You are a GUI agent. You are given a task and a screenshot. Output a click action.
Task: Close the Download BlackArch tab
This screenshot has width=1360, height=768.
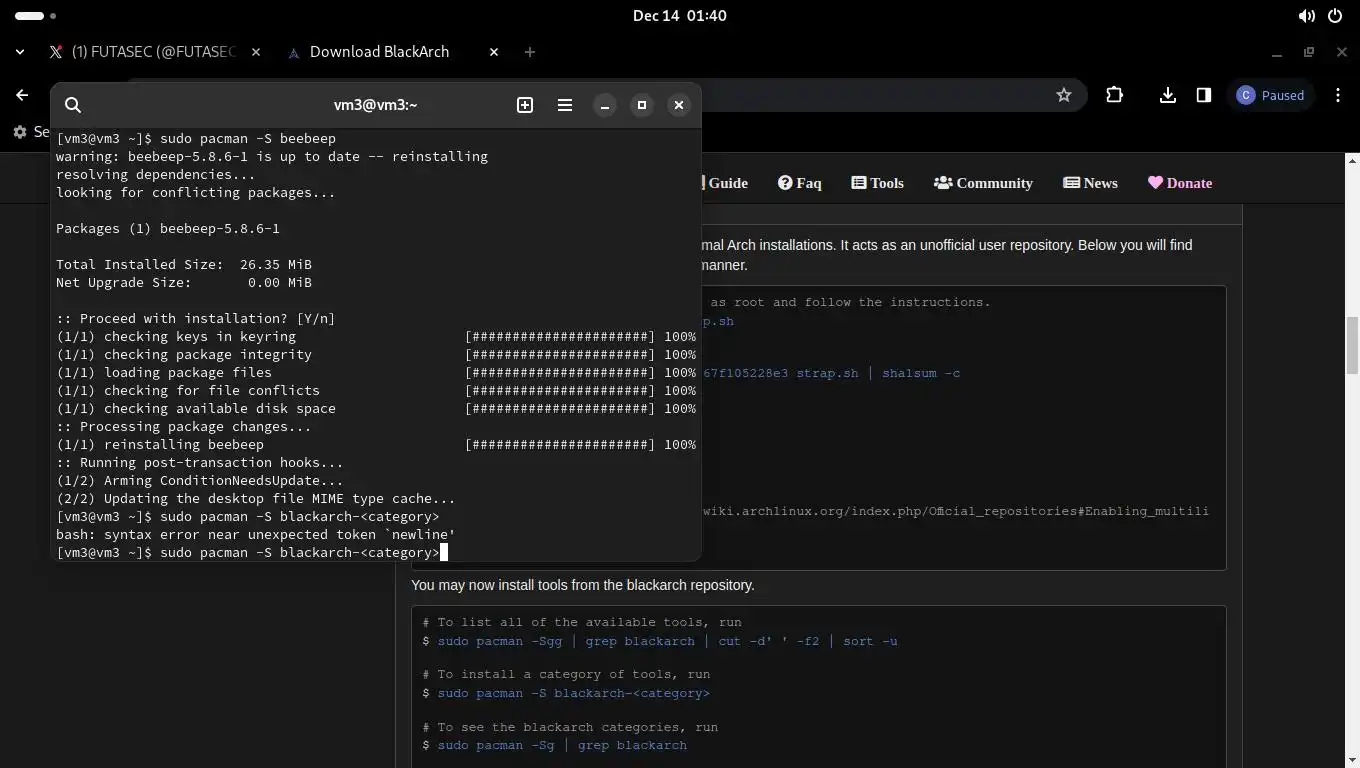(494, 52)
